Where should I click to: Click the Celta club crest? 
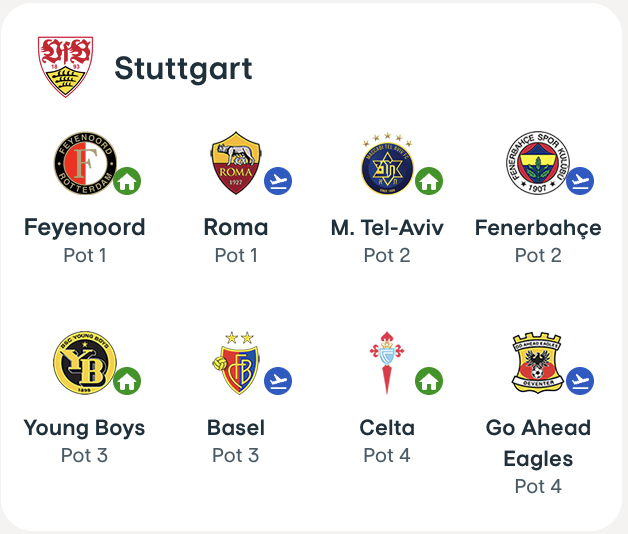387,363
